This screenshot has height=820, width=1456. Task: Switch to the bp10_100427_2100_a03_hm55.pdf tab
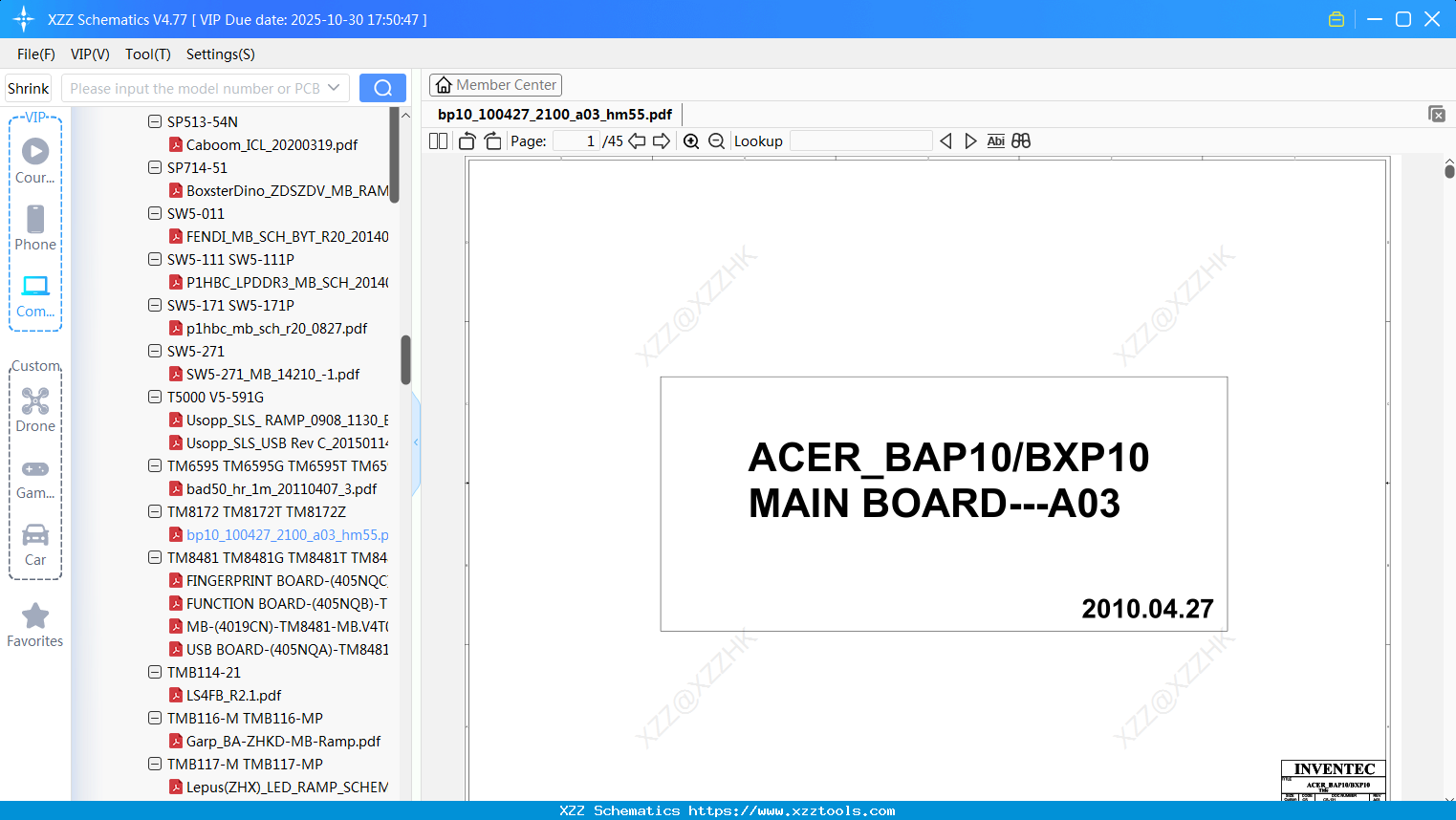[x=554, y=114]
